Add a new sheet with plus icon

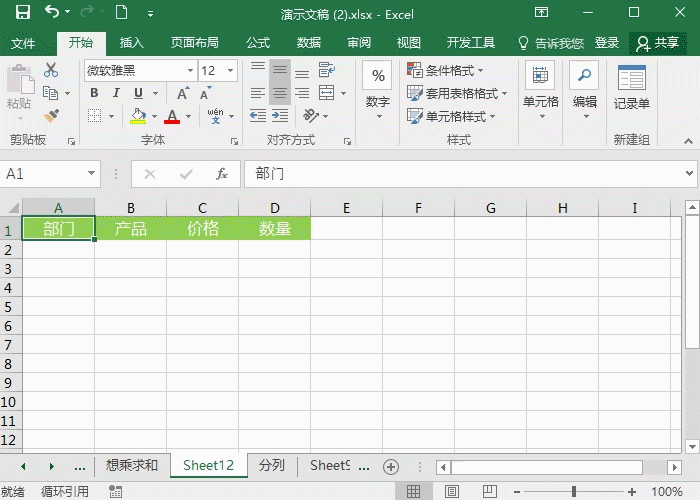[x=391, y=466]
